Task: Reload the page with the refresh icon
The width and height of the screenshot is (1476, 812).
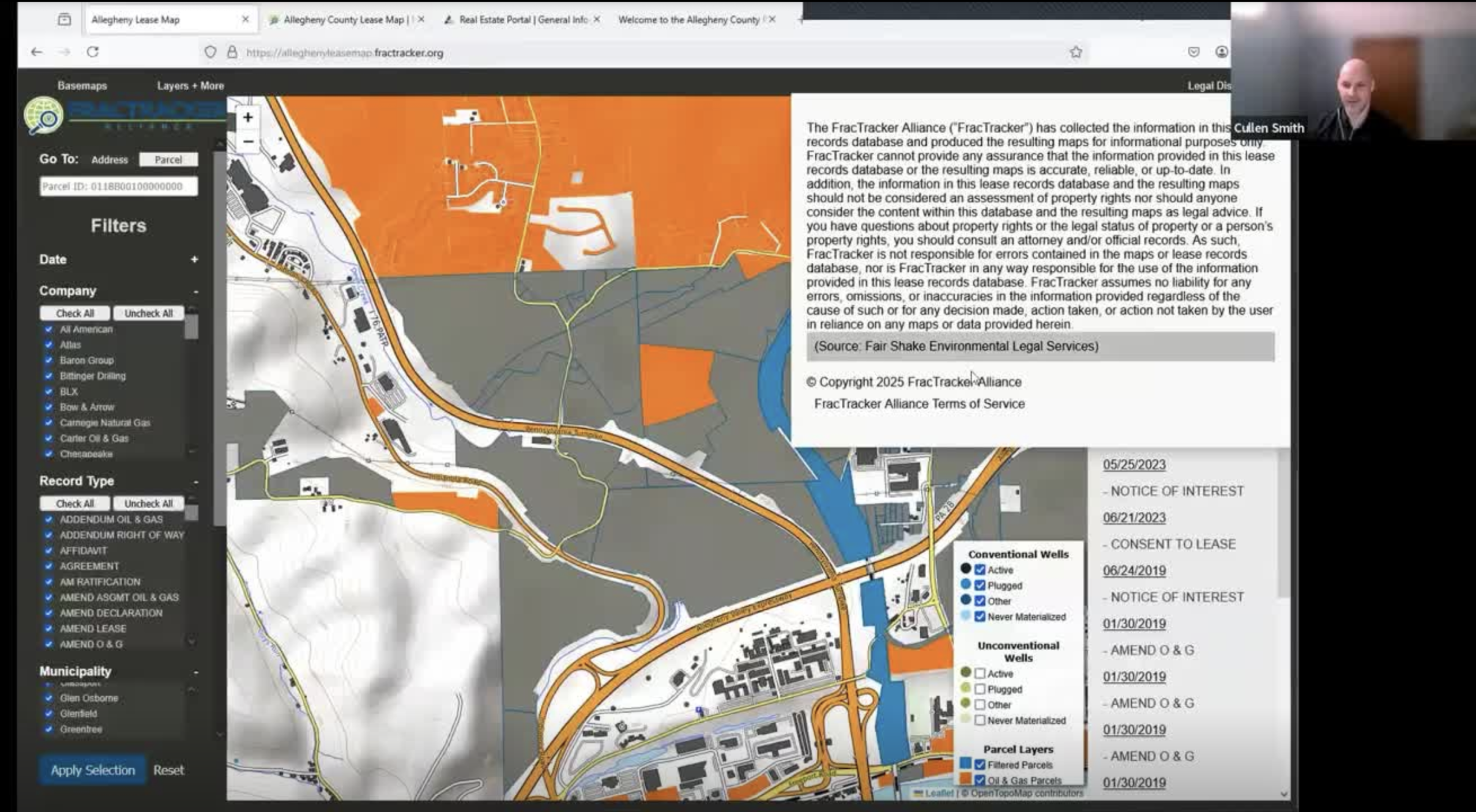Action: pyautogui.click(x=93, y=52)
